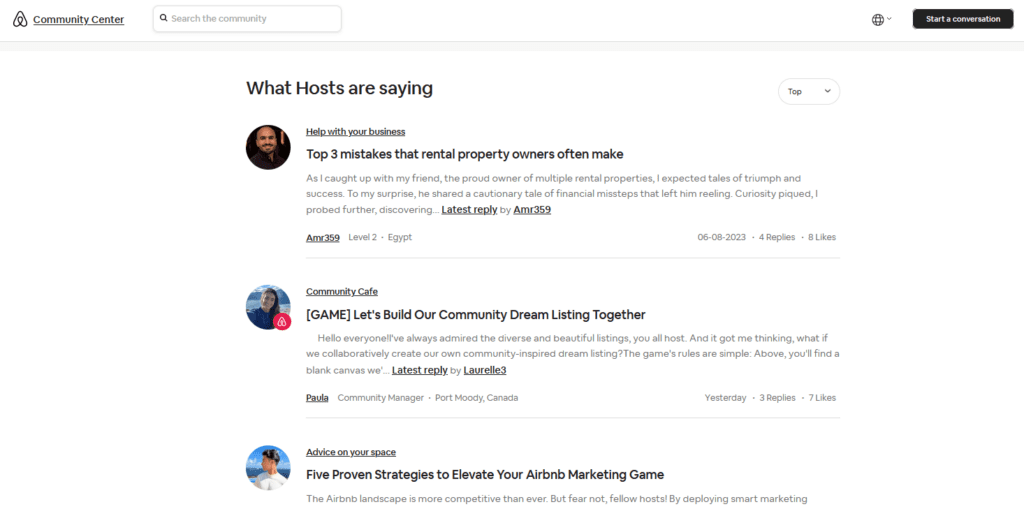
Task: Click the chevron next to the globe
Action: (x=889, y=19)
